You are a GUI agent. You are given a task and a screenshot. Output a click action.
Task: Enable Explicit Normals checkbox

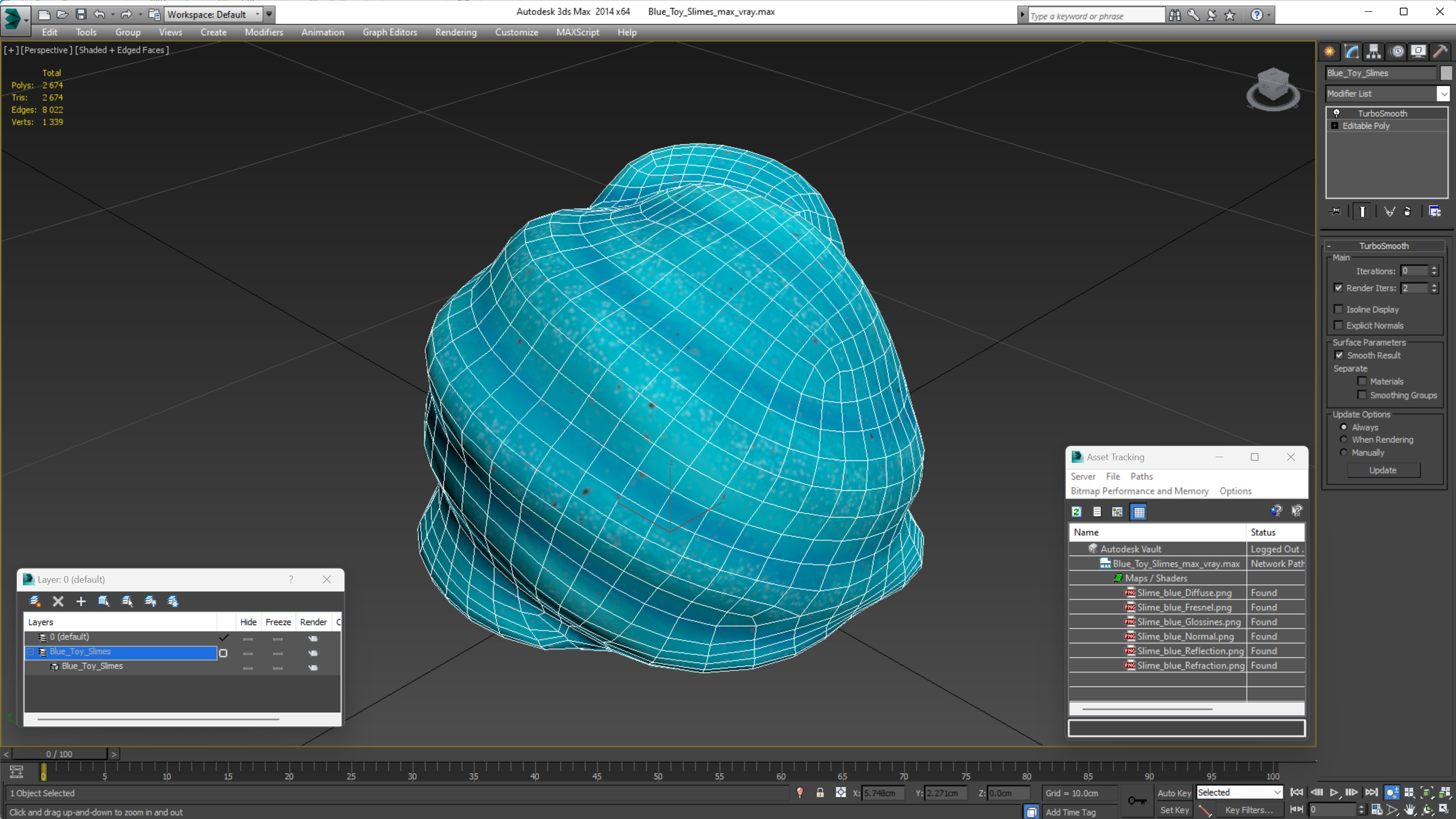pos(1339,325)
